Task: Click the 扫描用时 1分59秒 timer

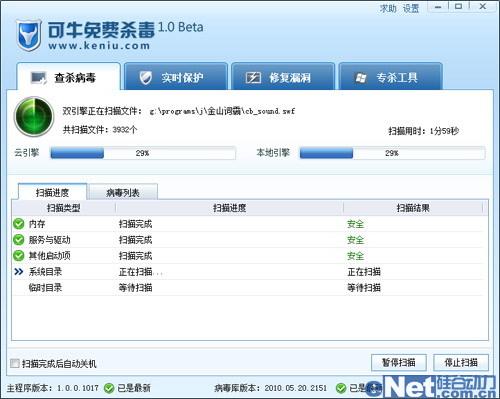Action: point(424,131)
